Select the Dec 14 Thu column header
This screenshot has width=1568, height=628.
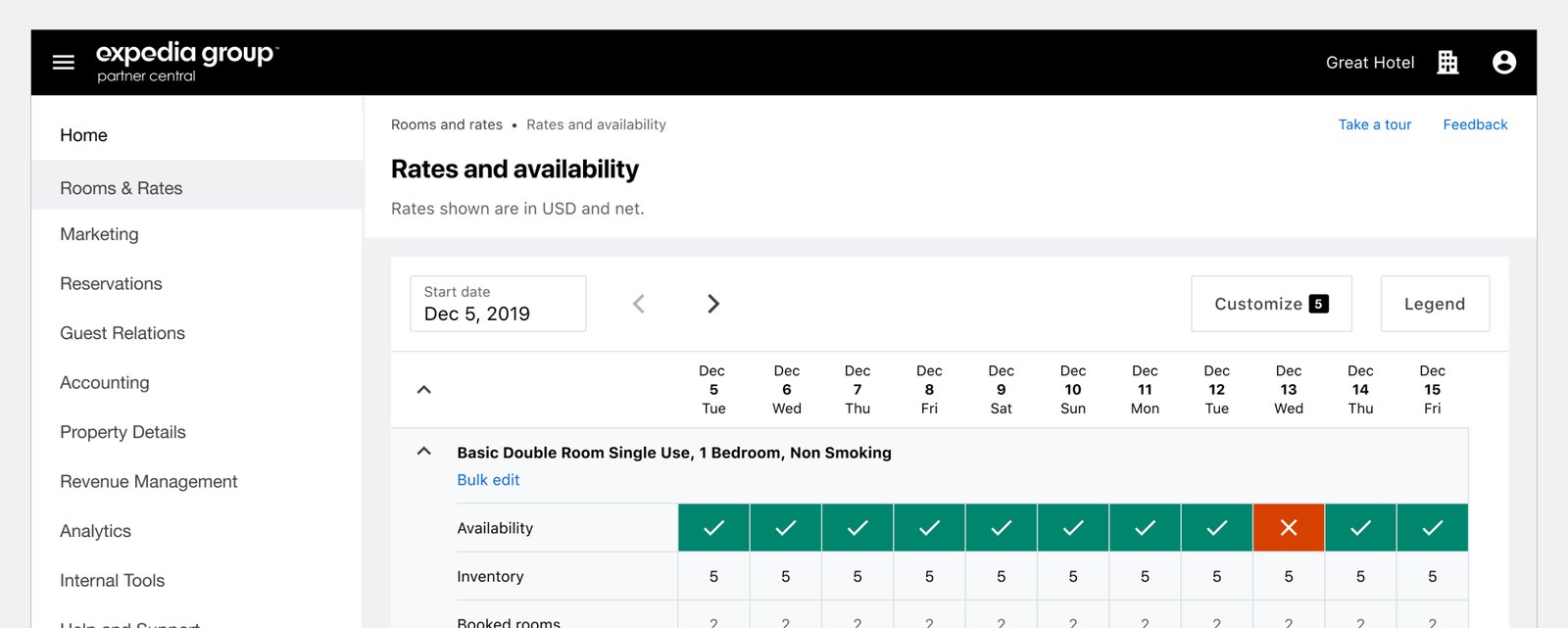[x=1360, y=390]
